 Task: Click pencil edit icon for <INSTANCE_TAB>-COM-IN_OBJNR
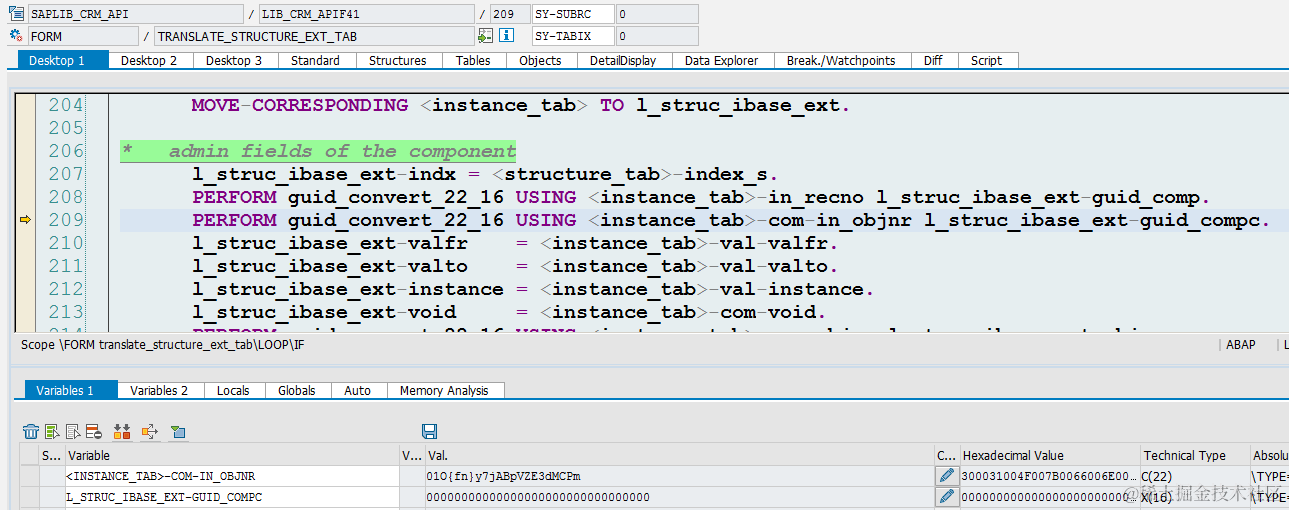946,476
